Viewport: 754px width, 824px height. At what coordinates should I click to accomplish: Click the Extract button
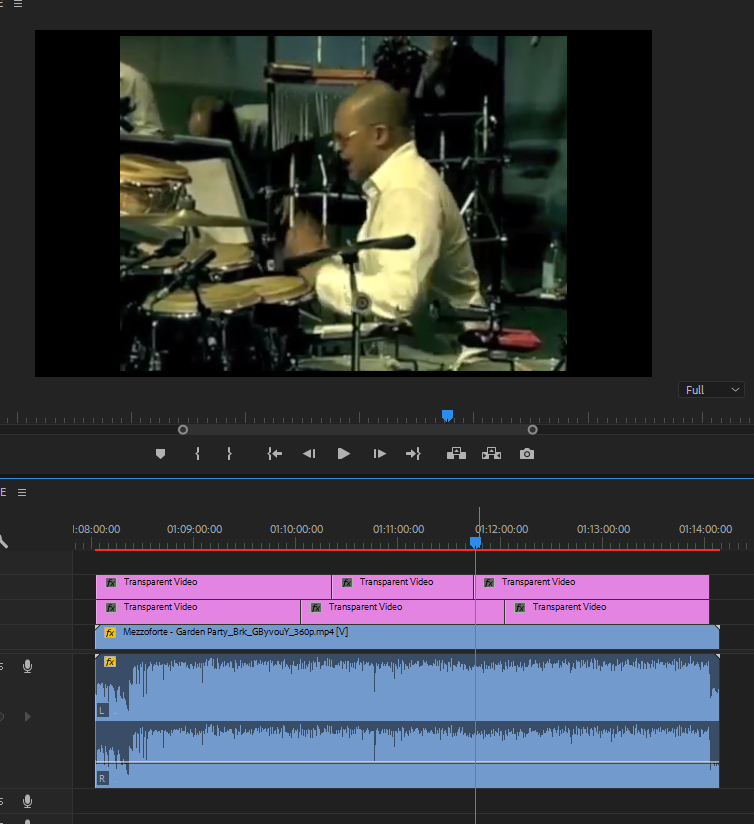pyautogui.click(x=491, y=454)
